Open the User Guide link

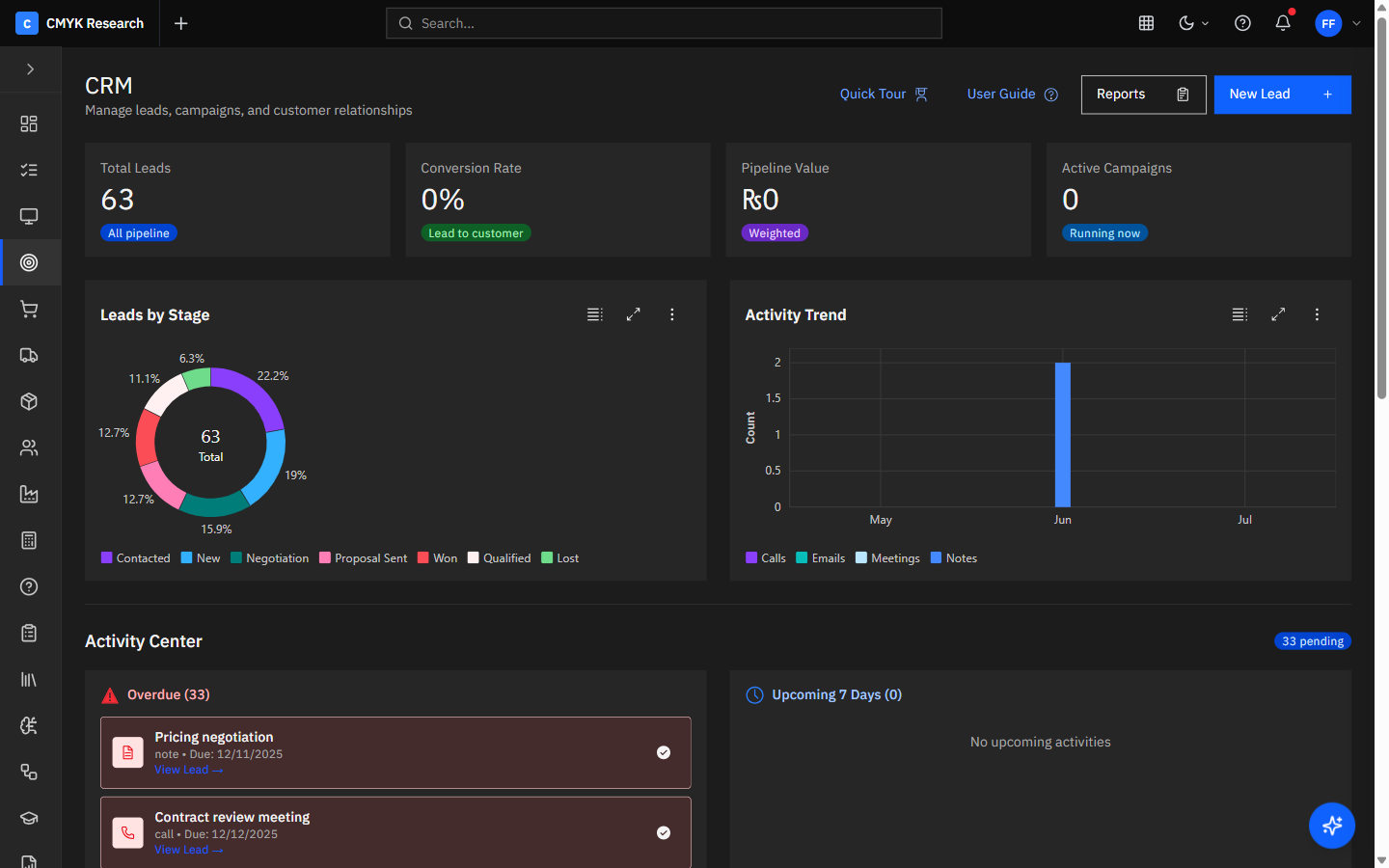coord(1013,94)
